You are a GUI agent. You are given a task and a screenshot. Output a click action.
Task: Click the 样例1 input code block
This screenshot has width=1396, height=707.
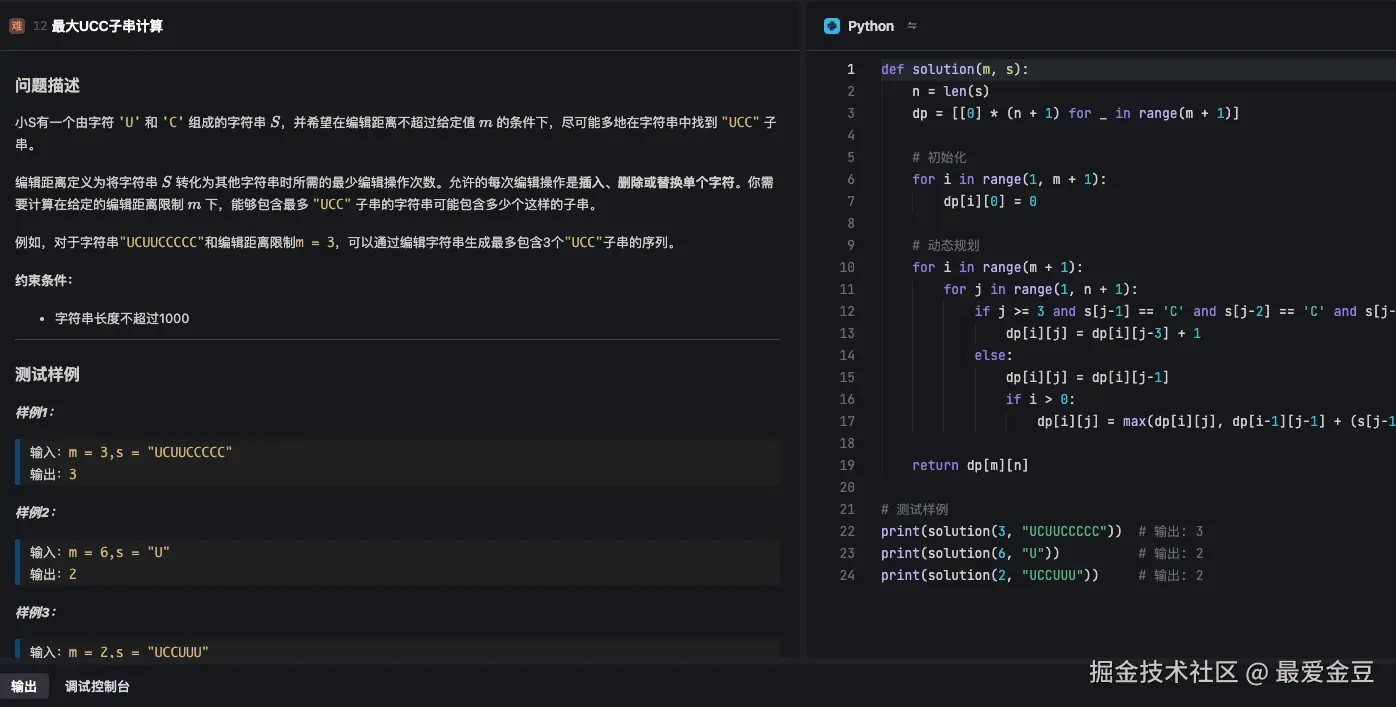(398, 462)
